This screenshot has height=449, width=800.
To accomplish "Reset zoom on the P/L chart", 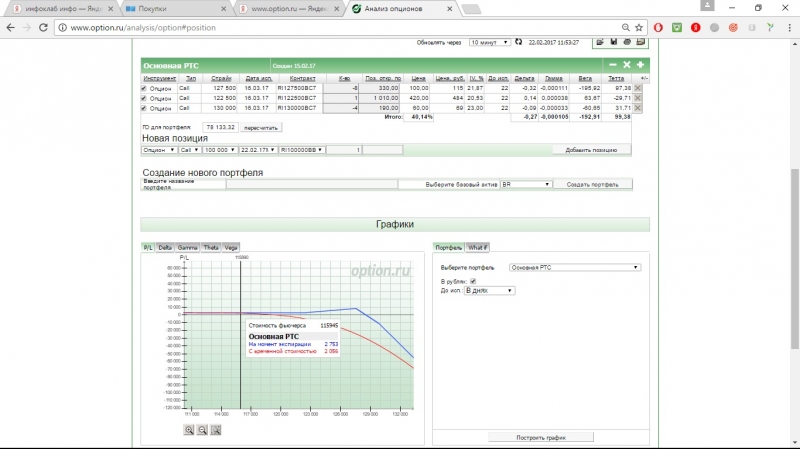I will [216, 430].
